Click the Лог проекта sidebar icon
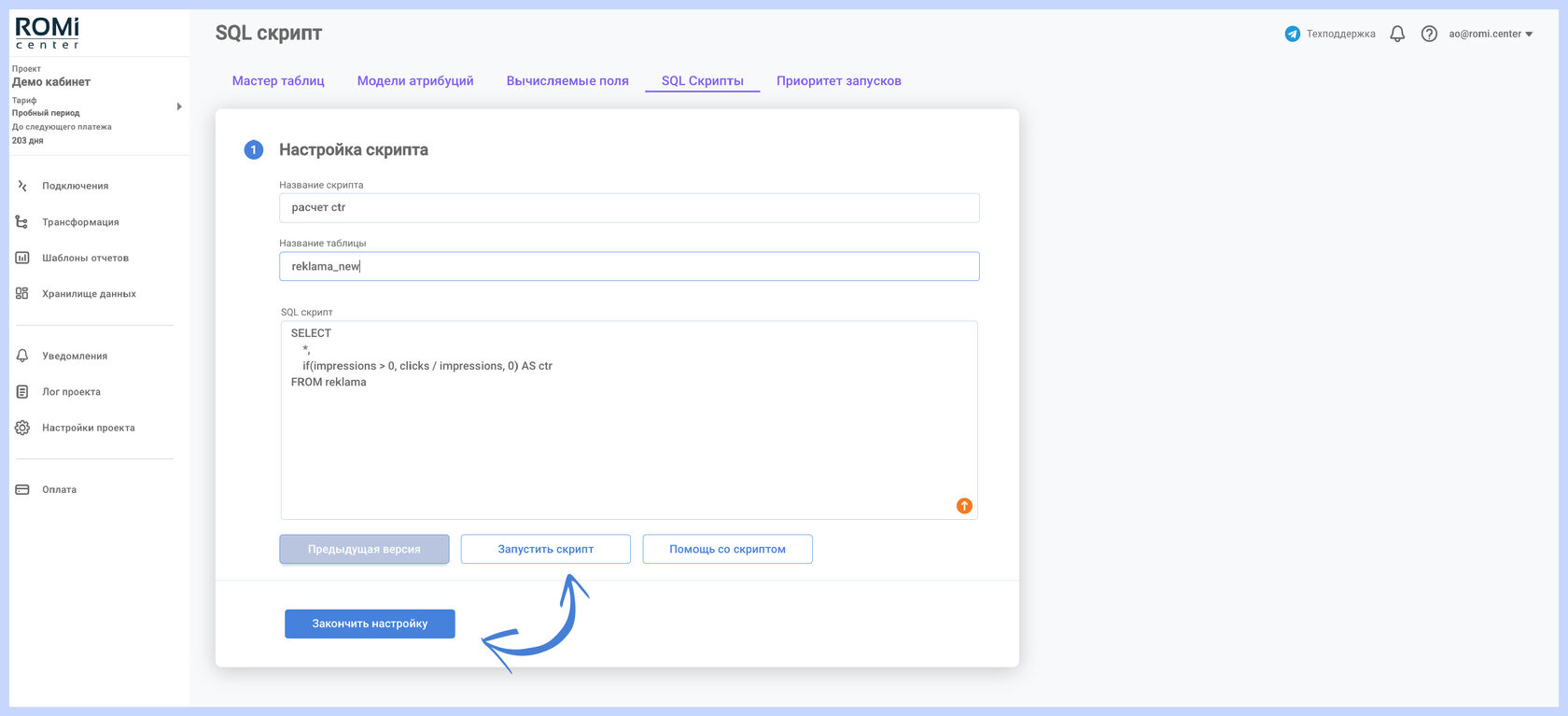Screen dimensions: 1568x716 tap(22, 392)
